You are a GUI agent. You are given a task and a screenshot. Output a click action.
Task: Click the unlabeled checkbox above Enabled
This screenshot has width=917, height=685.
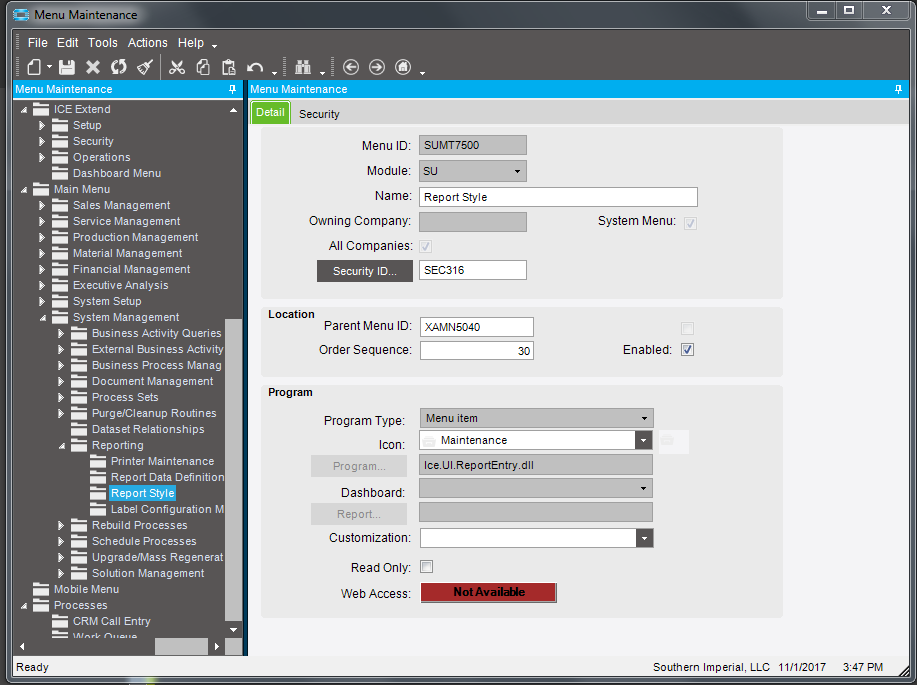tap(687, 328)
